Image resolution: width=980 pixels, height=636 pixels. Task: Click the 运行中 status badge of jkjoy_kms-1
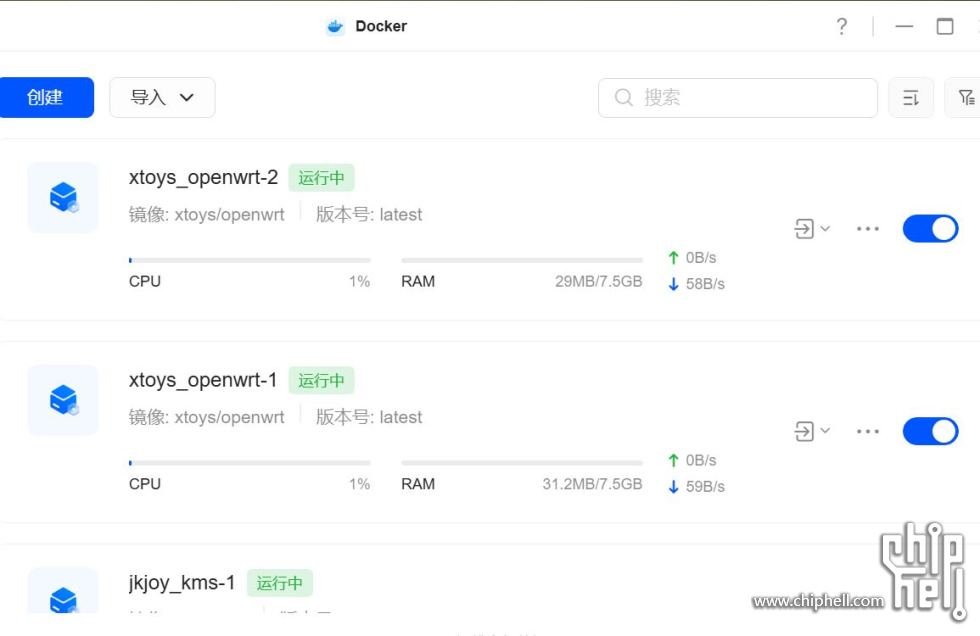pyautogui.click(x=280, y=584)
